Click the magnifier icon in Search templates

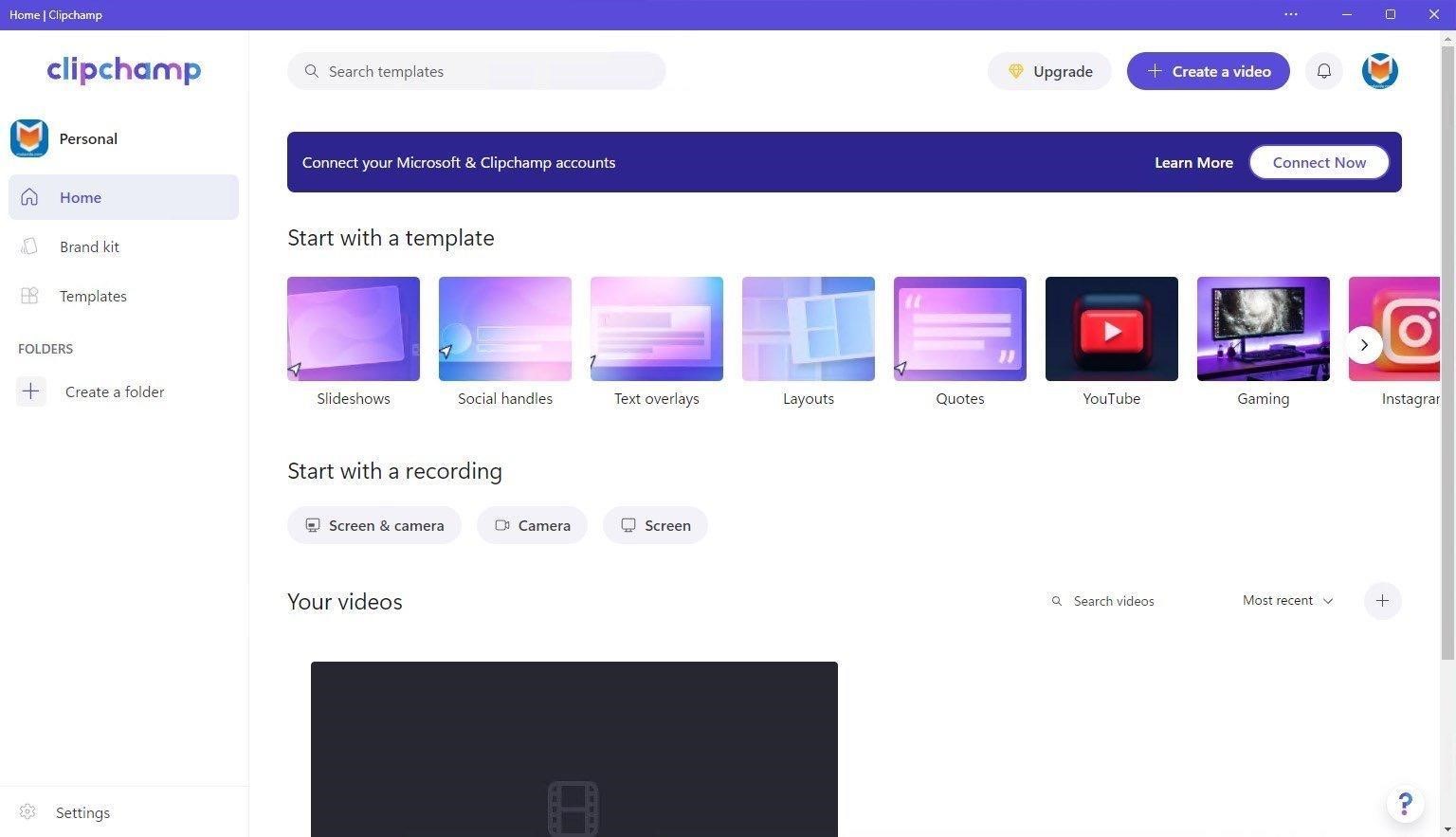click(x=311, y=71)
